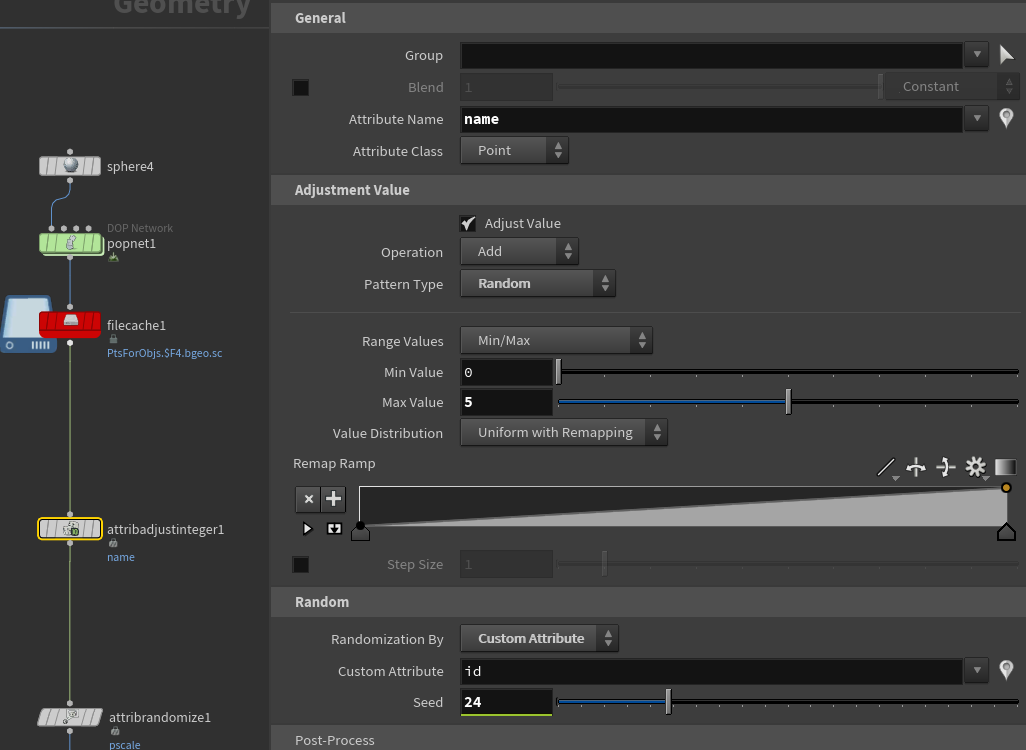The height and width of the screenshot is (750, 1026).
Task: Open the Randomization By dropdown
Action: tap(539, 638)
